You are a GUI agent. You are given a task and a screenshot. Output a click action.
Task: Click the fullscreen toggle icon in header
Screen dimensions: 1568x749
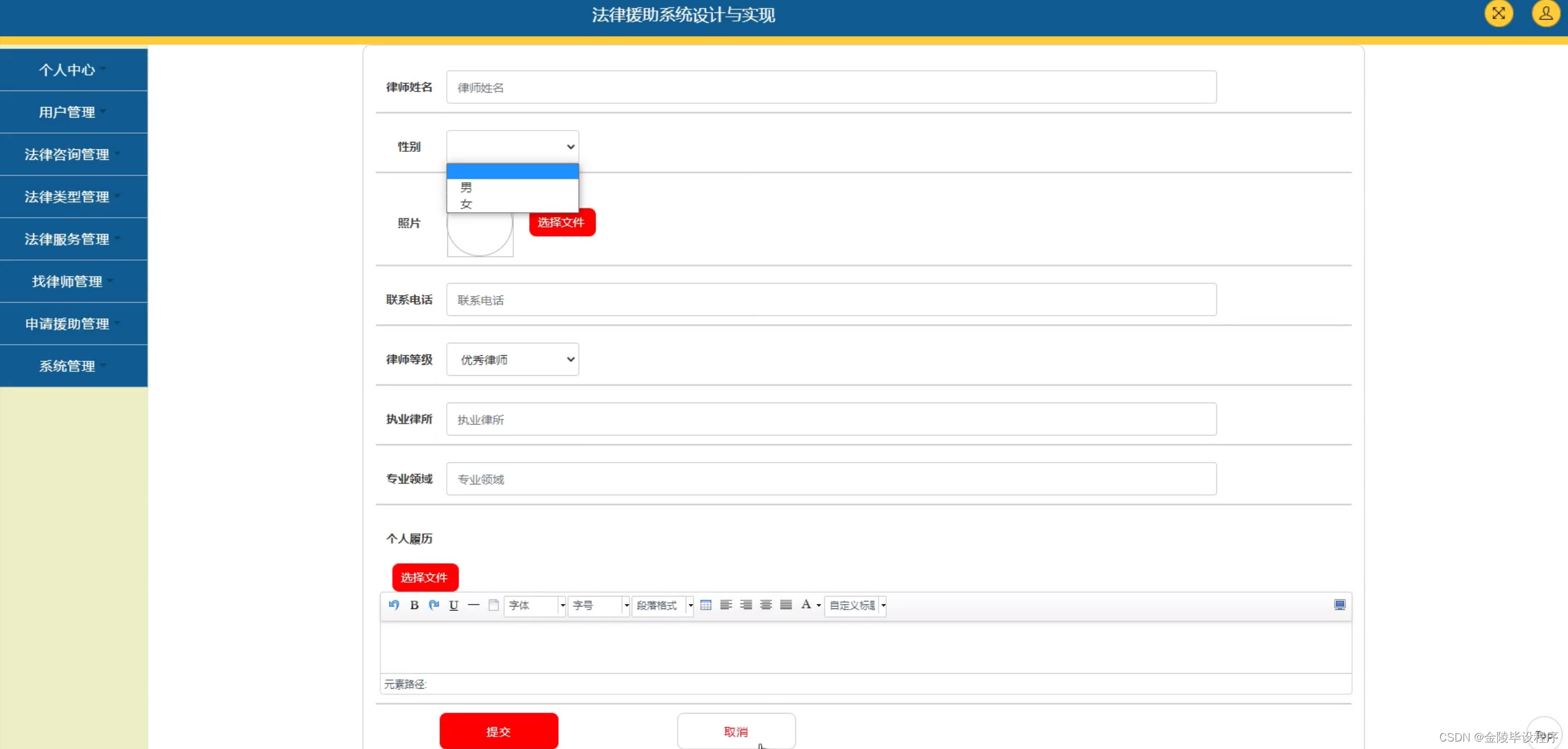[x=1498, y=14]
